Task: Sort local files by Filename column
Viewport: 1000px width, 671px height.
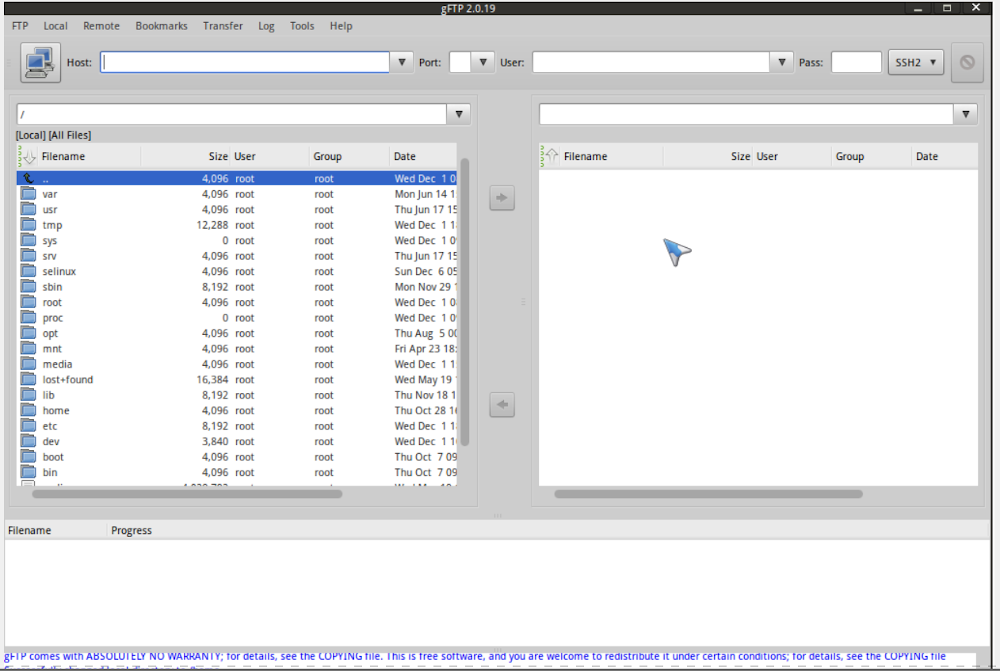Action: (x=89, y=156)
